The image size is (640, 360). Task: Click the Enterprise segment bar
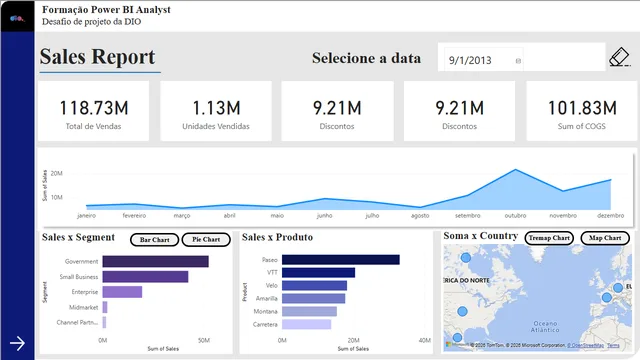122,292
